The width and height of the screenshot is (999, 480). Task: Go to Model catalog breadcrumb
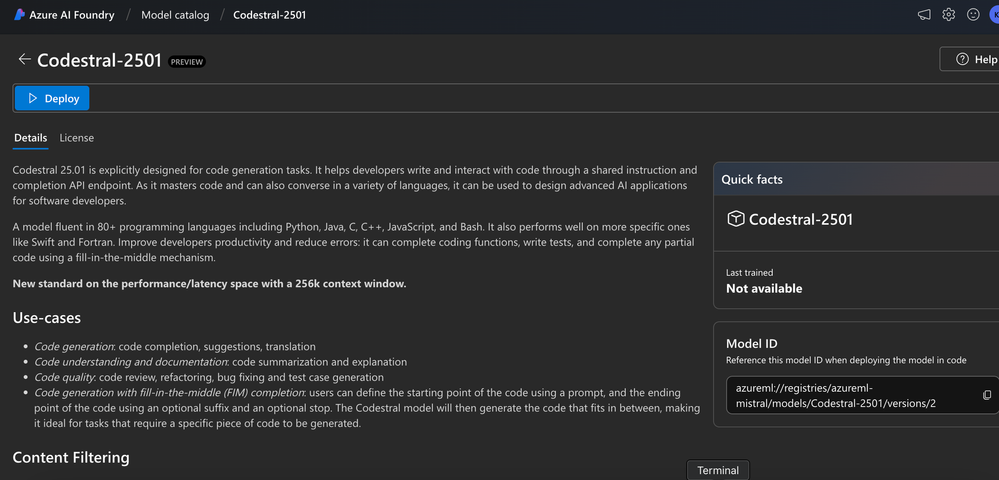tap(175, 15)
